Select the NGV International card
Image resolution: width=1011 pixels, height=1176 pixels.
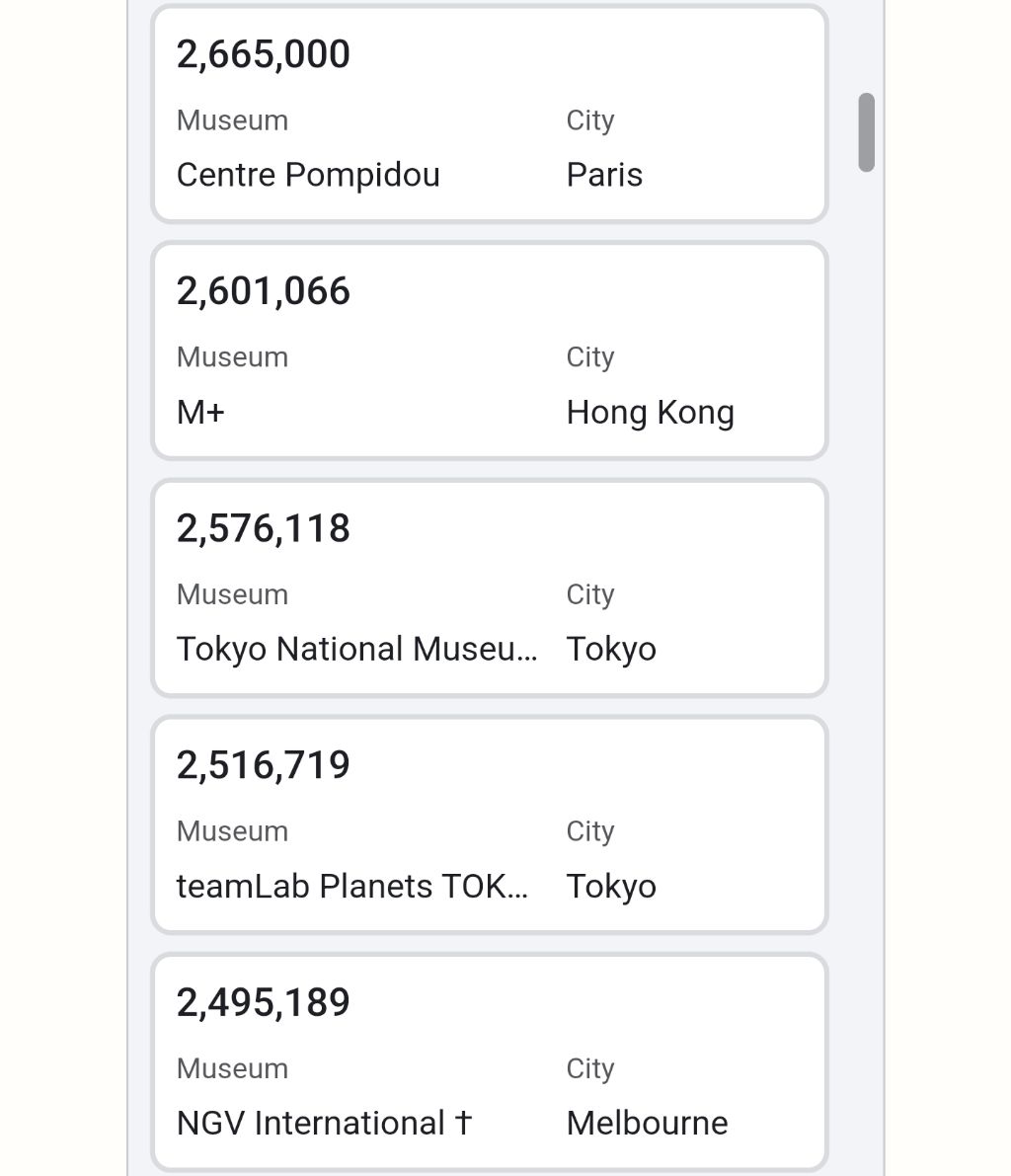point(490,1062)
